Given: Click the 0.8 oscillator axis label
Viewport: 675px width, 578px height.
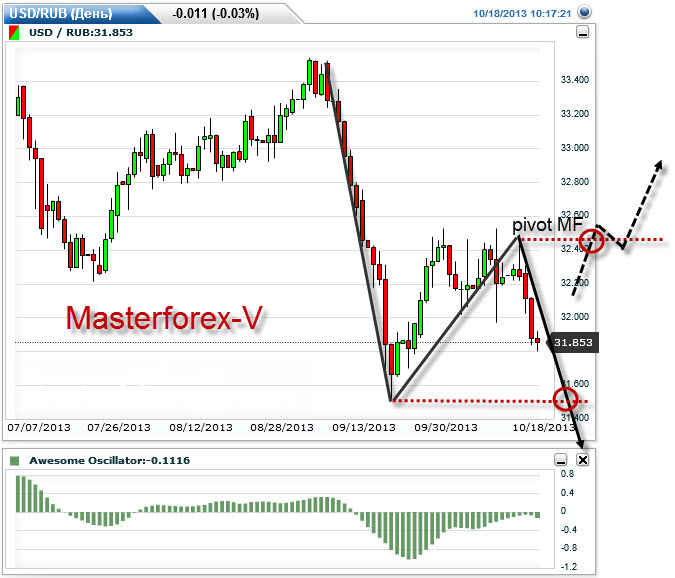Looking at the screenshot, I should tap(567, 474).
